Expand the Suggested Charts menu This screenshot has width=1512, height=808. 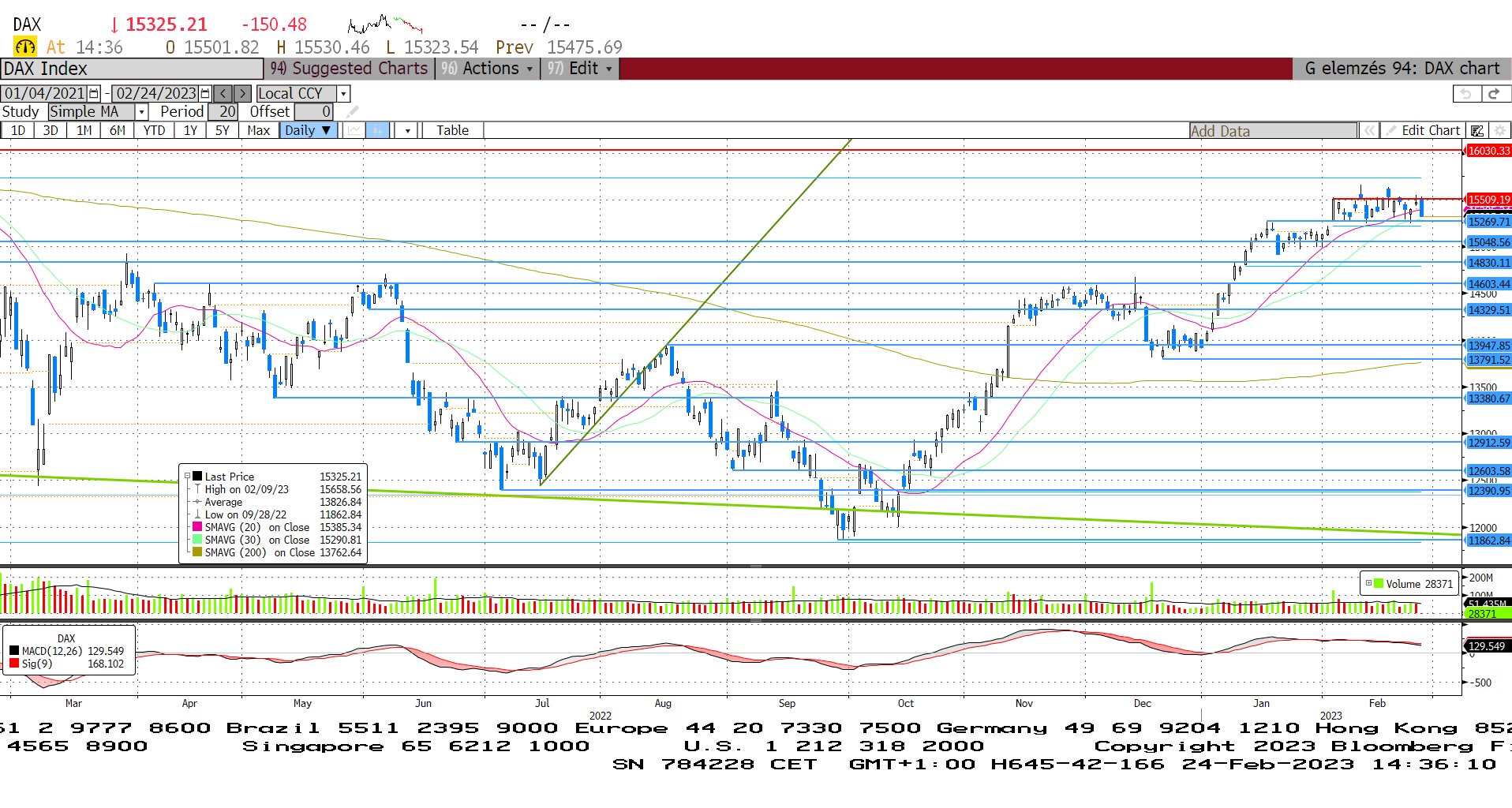pyautogui.click(x=349, y=69)
